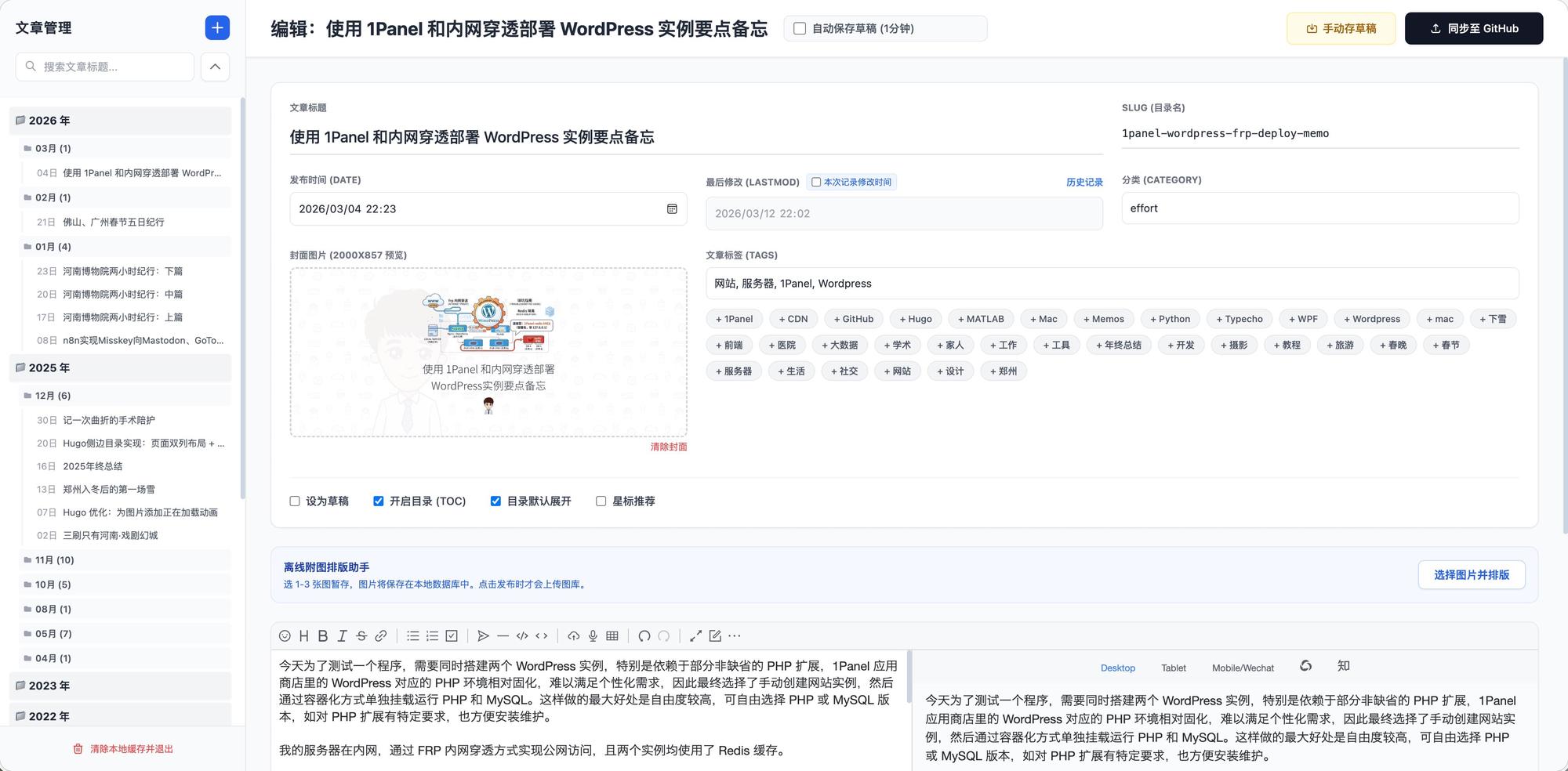This screenshot has height=771, width=1568.
Task: Enable auto-save draft checkbox
Action: [x=800, y=29]
